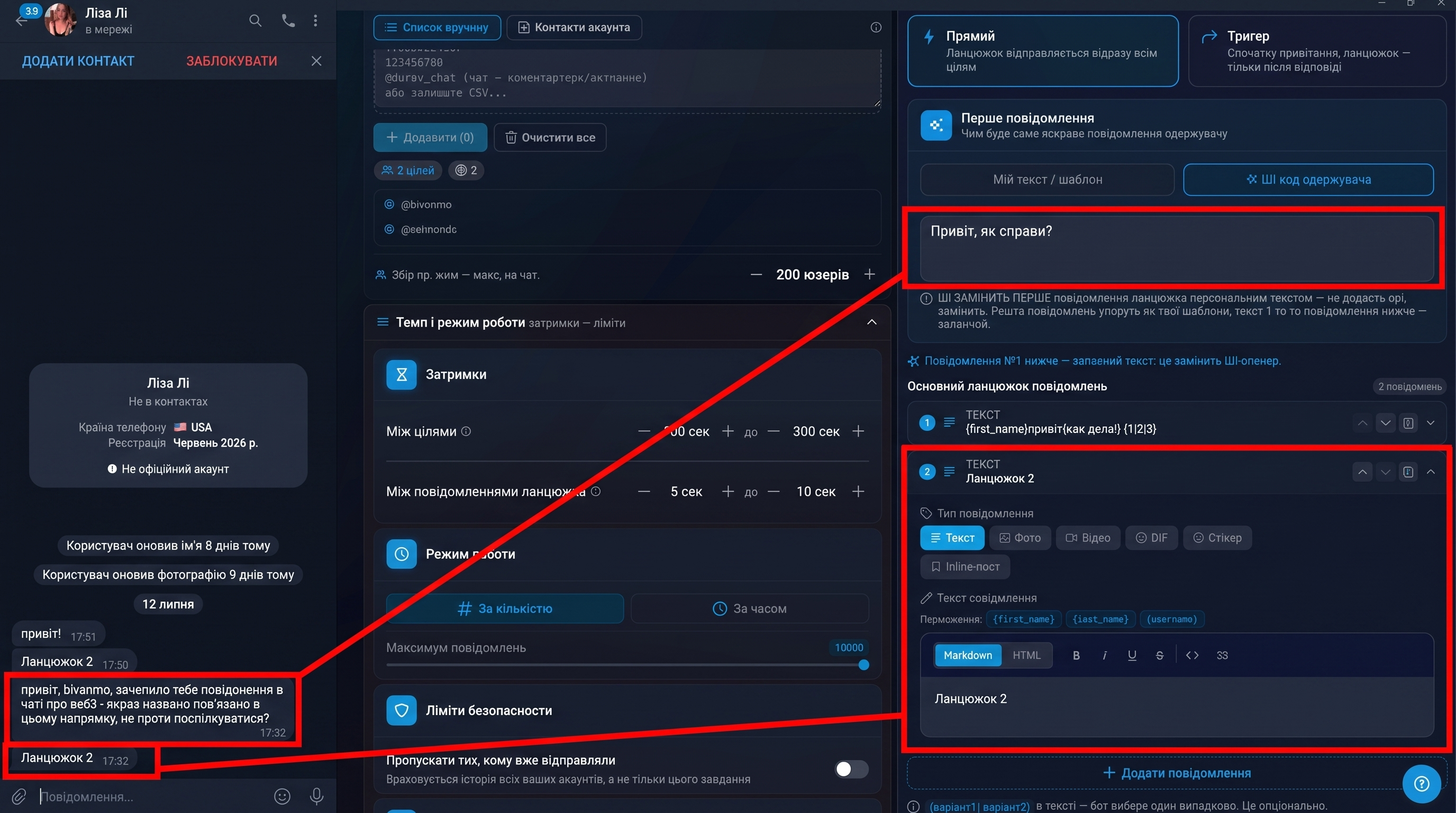
Task: Click Додавити (0) button
Action: point(430,138)
